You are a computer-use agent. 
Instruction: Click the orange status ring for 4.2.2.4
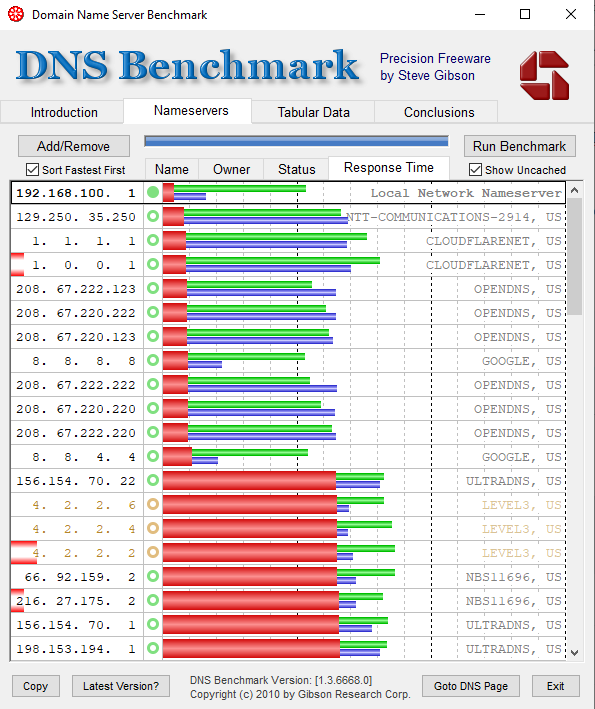[x=153, y=528]
